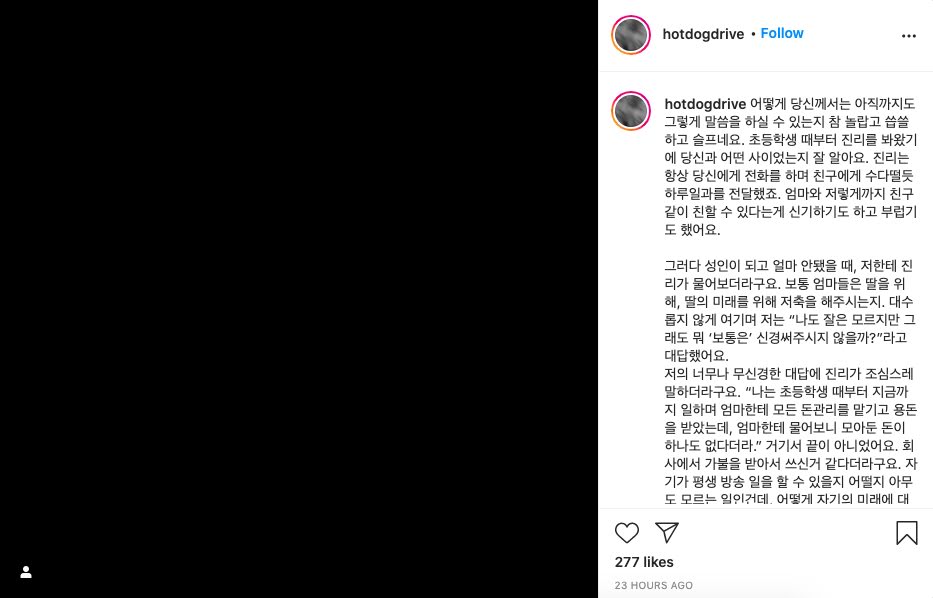Open the three-dot more options menu
The image size is (933, 598).
[x=909, y=36]
